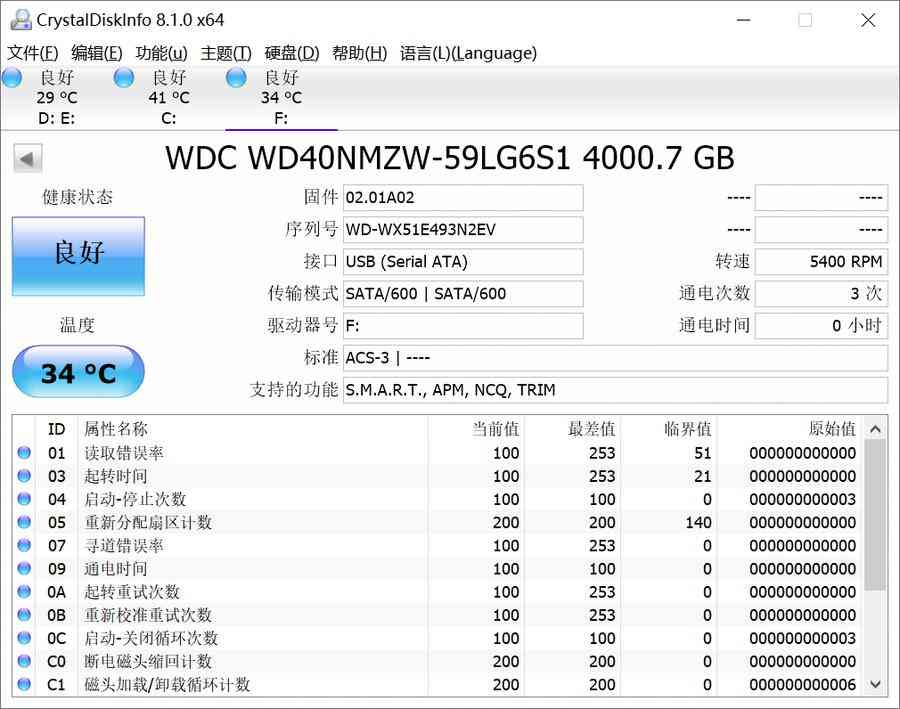Open the 文件(F) menu
Image resolution: width=900 pixels, height=709 pixels.
point(33,53)
